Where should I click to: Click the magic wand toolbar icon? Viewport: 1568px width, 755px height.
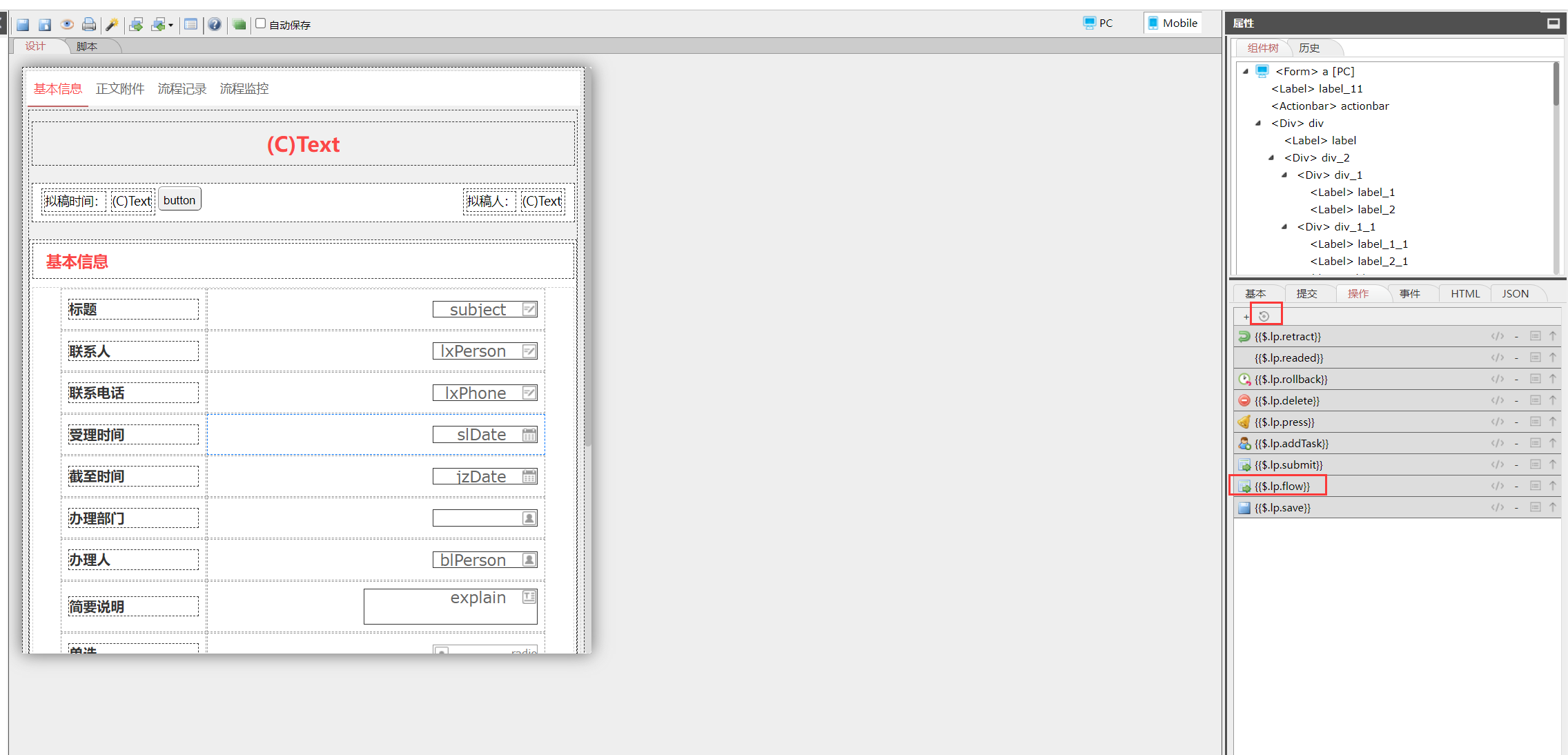pos(111,25)
